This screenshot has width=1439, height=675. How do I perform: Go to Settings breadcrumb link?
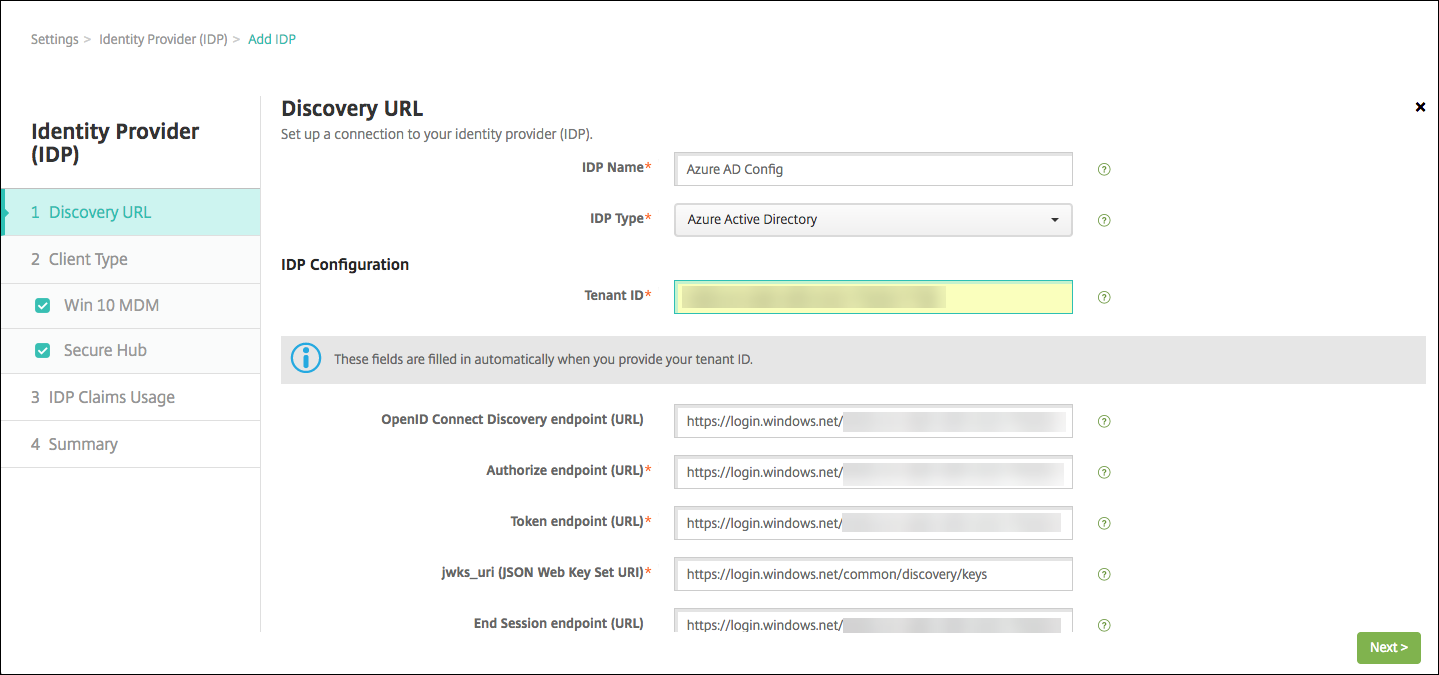54,40
